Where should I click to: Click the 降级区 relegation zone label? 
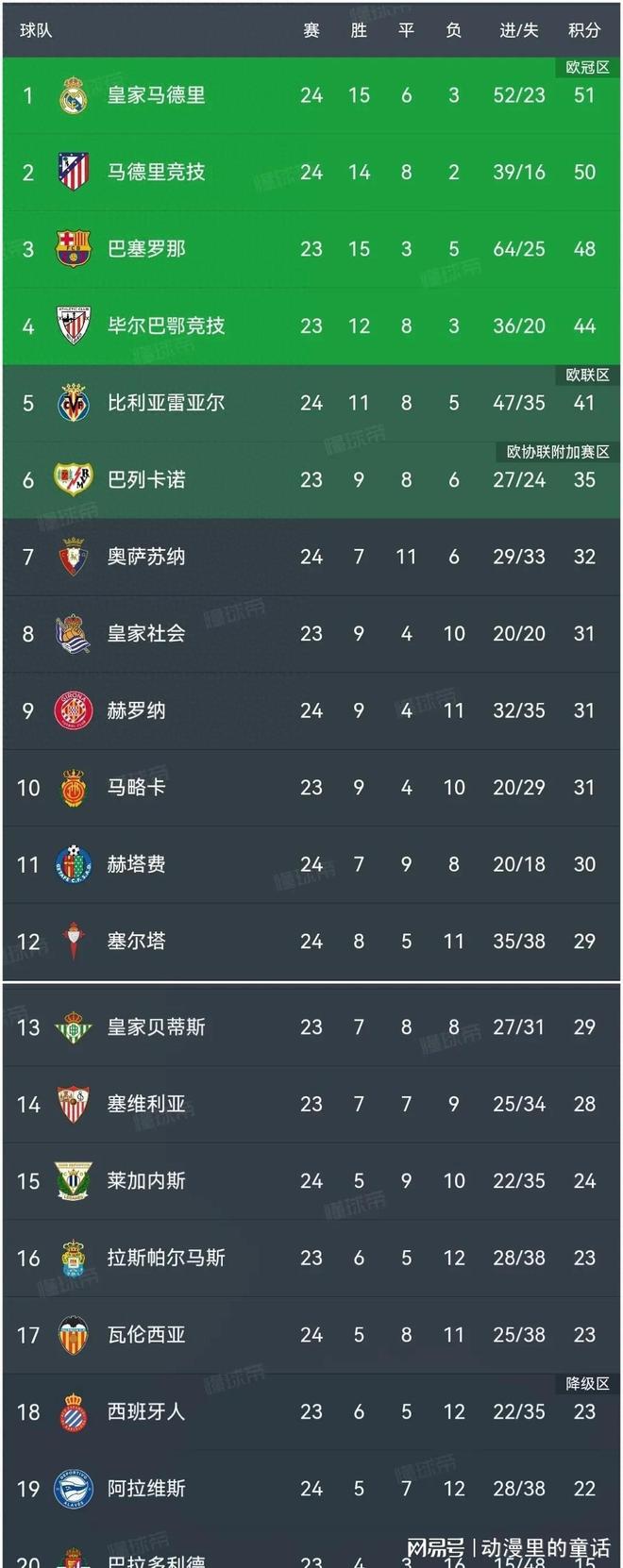tap(587, 1384)
